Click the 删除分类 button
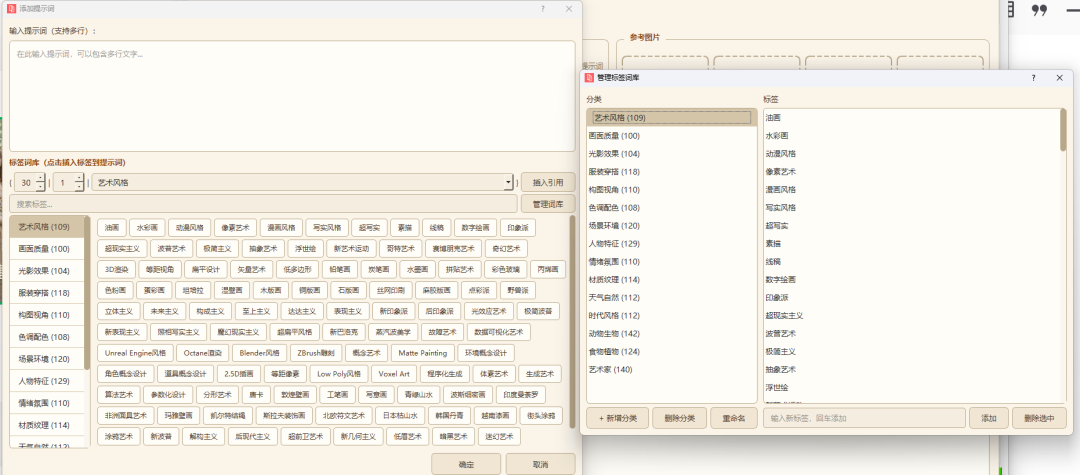This screenshot has width=1080, height=475. tap(679, 418)
